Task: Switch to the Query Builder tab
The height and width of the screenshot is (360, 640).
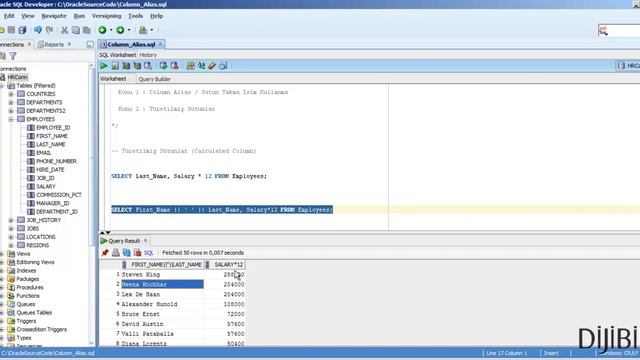Action: 155,79
